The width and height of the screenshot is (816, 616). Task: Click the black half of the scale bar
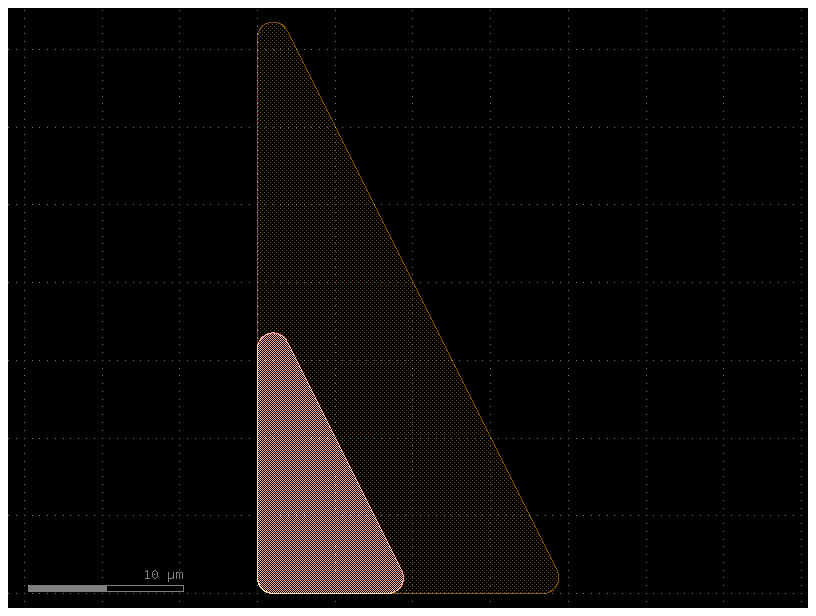[145, 588]
